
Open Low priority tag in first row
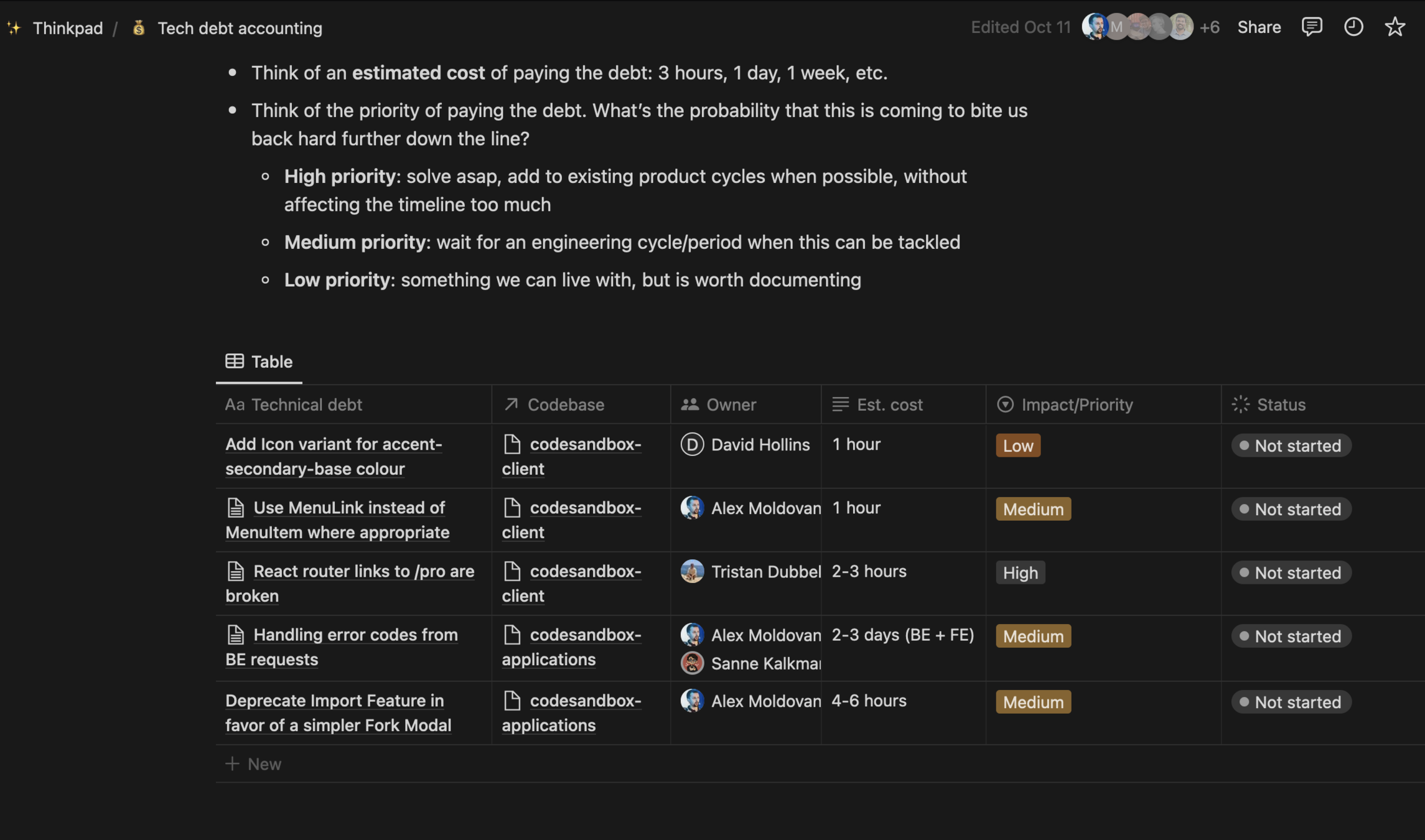pos(1017,446)
